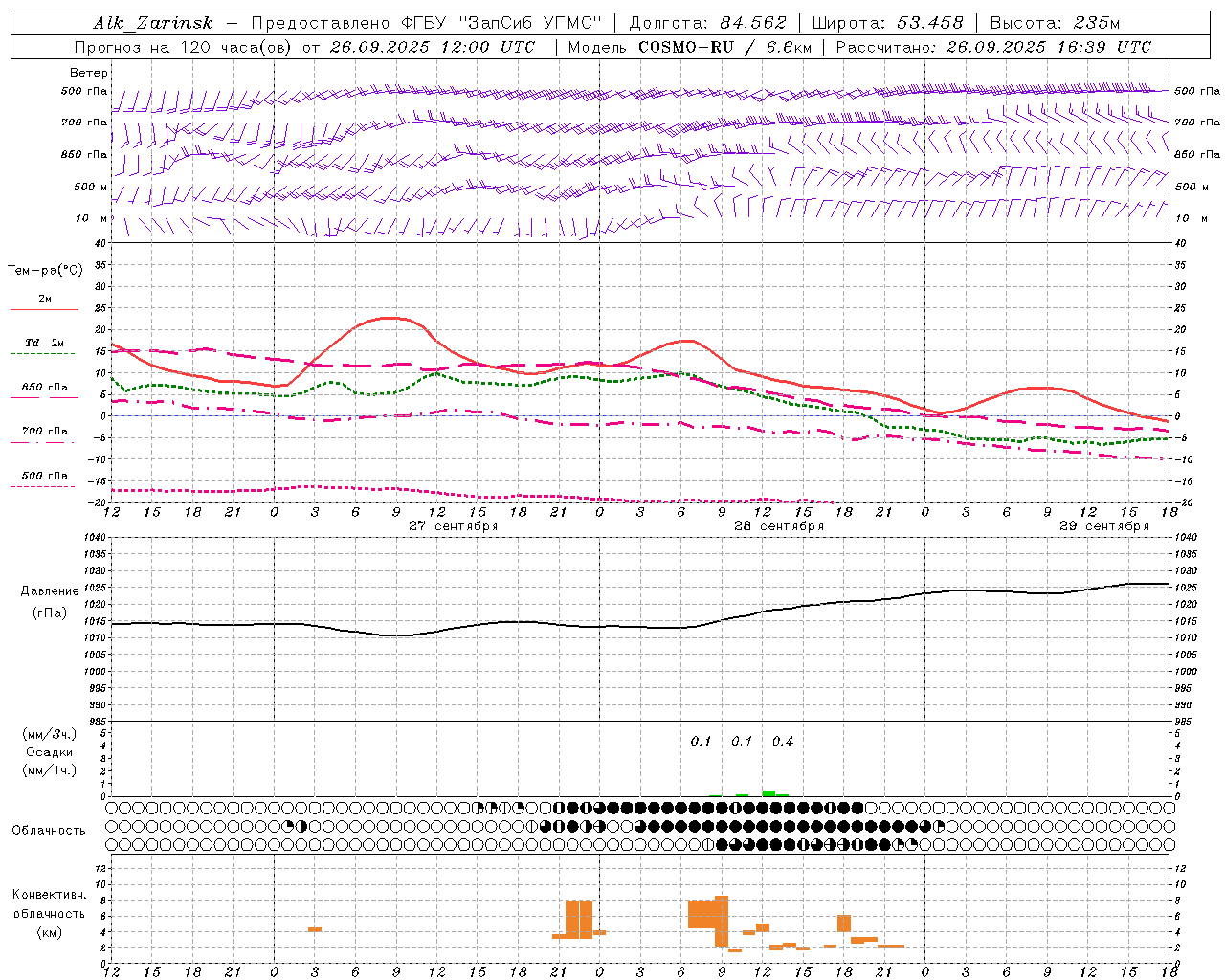1225x980 pixels.
Task: Click the Td 2м legend entry
Action: click(44, 343)
